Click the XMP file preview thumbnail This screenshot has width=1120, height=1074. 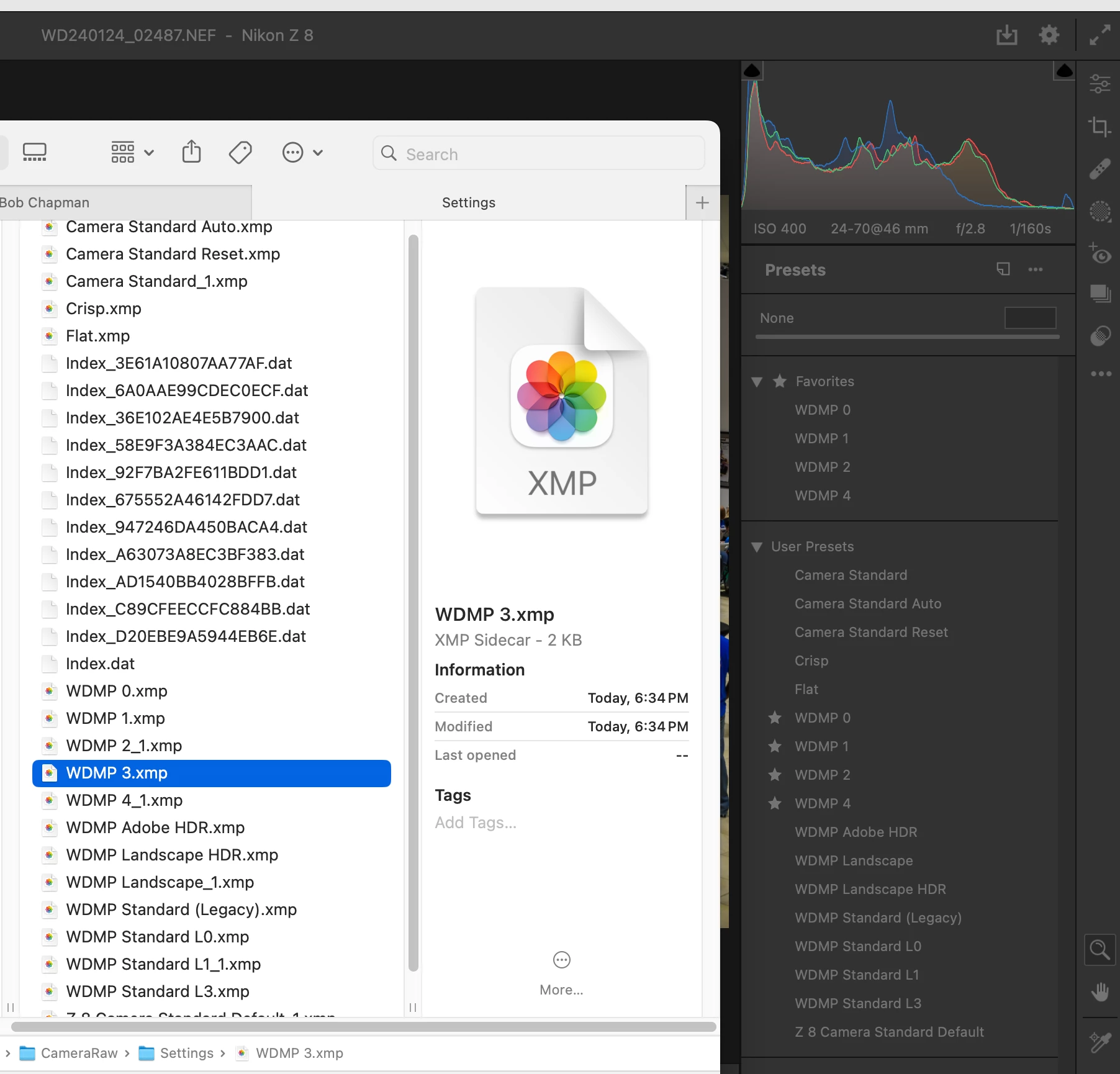(562, 402)
